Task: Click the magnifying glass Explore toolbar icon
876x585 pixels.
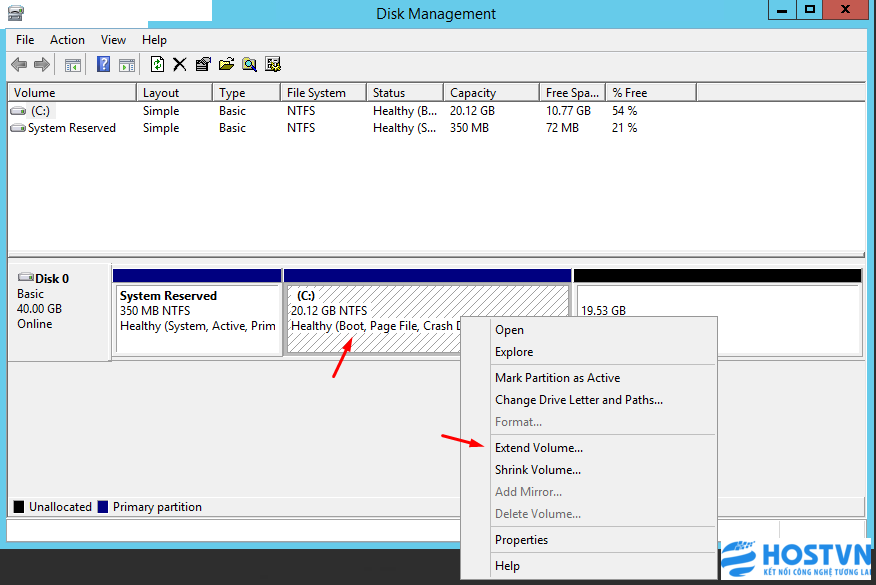Action: coord(249,65)
